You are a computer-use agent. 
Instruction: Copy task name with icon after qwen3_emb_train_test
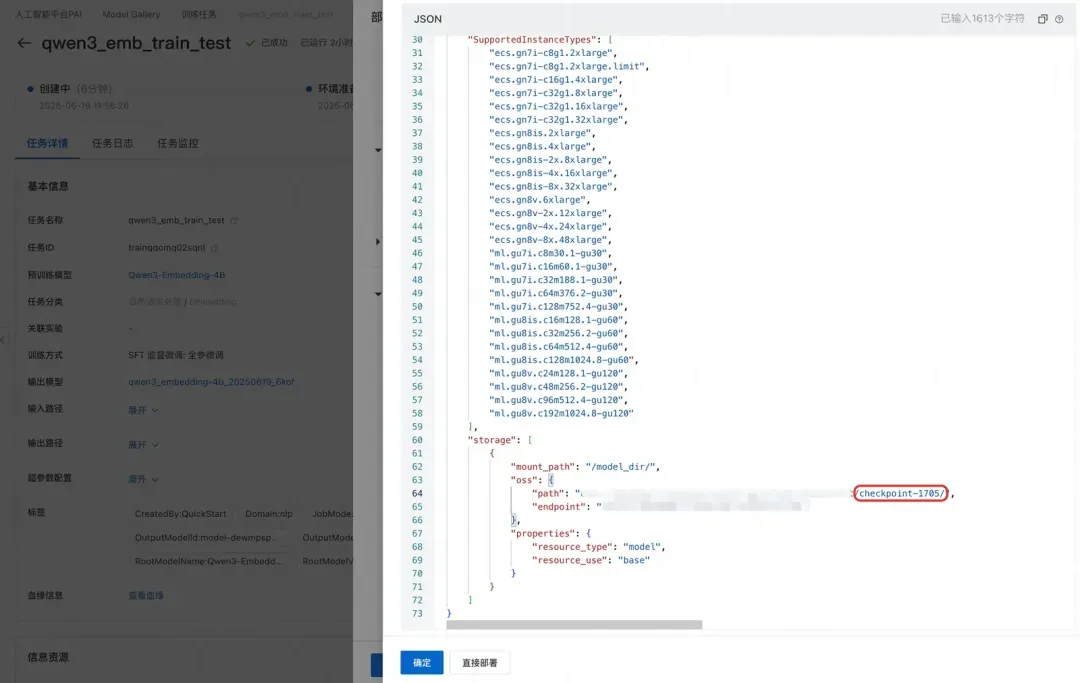point(234,220)
